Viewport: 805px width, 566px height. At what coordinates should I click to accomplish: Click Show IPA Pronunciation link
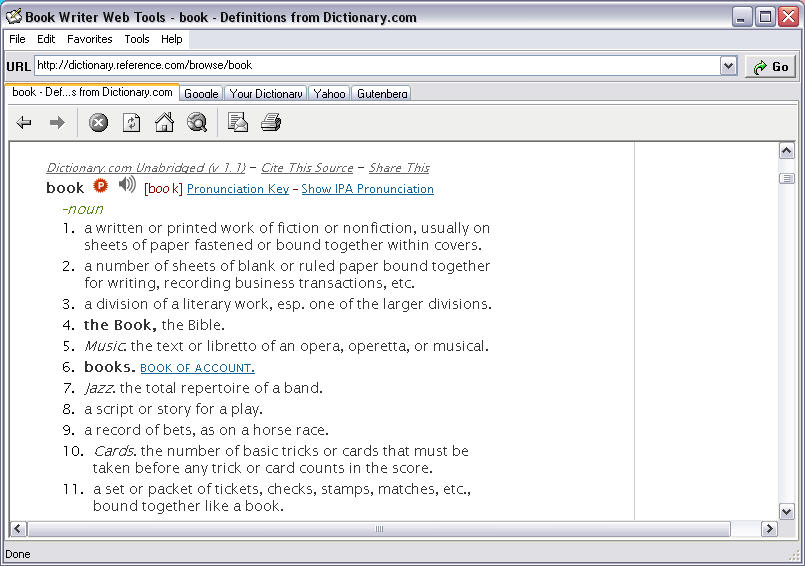tap(368, 189)
